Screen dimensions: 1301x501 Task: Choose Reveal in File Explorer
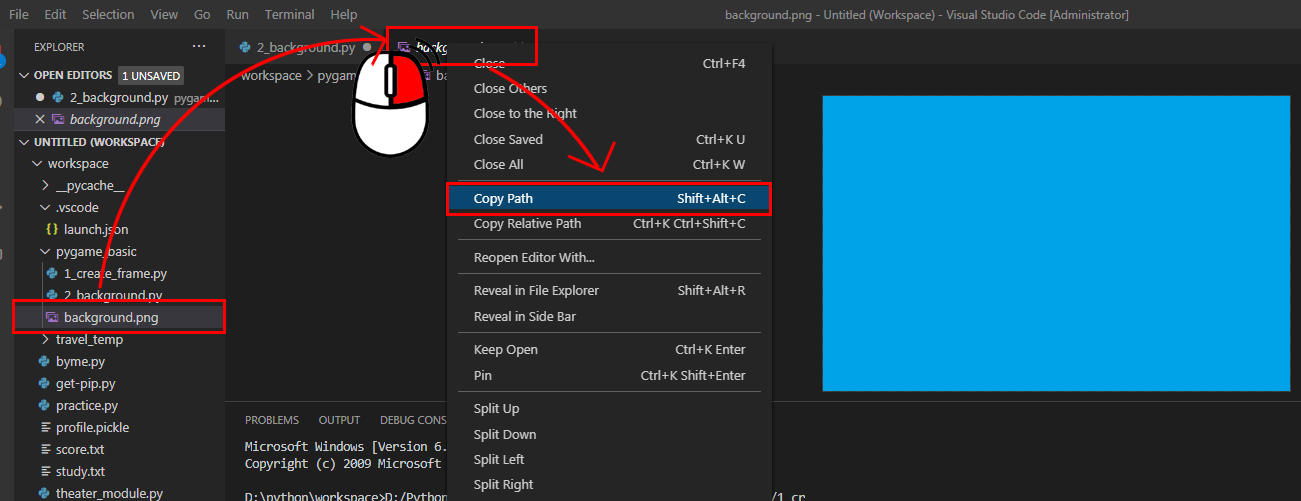coord(609,290)
